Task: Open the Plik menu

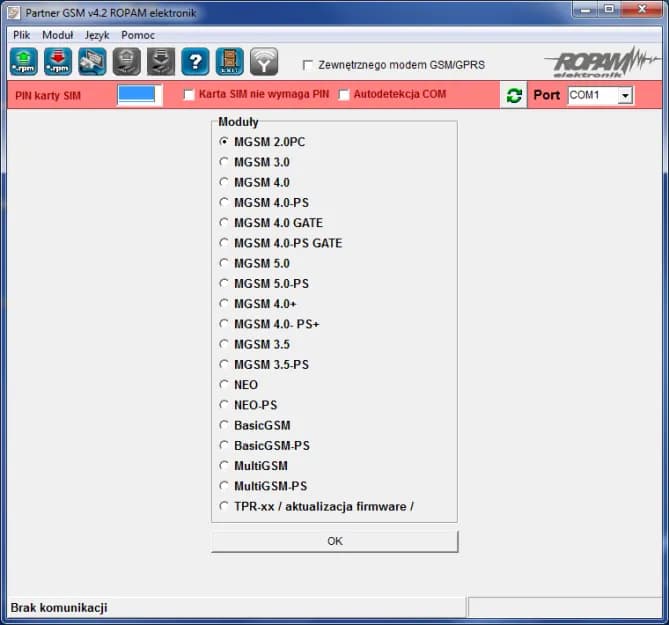Action: click(21, 35)
